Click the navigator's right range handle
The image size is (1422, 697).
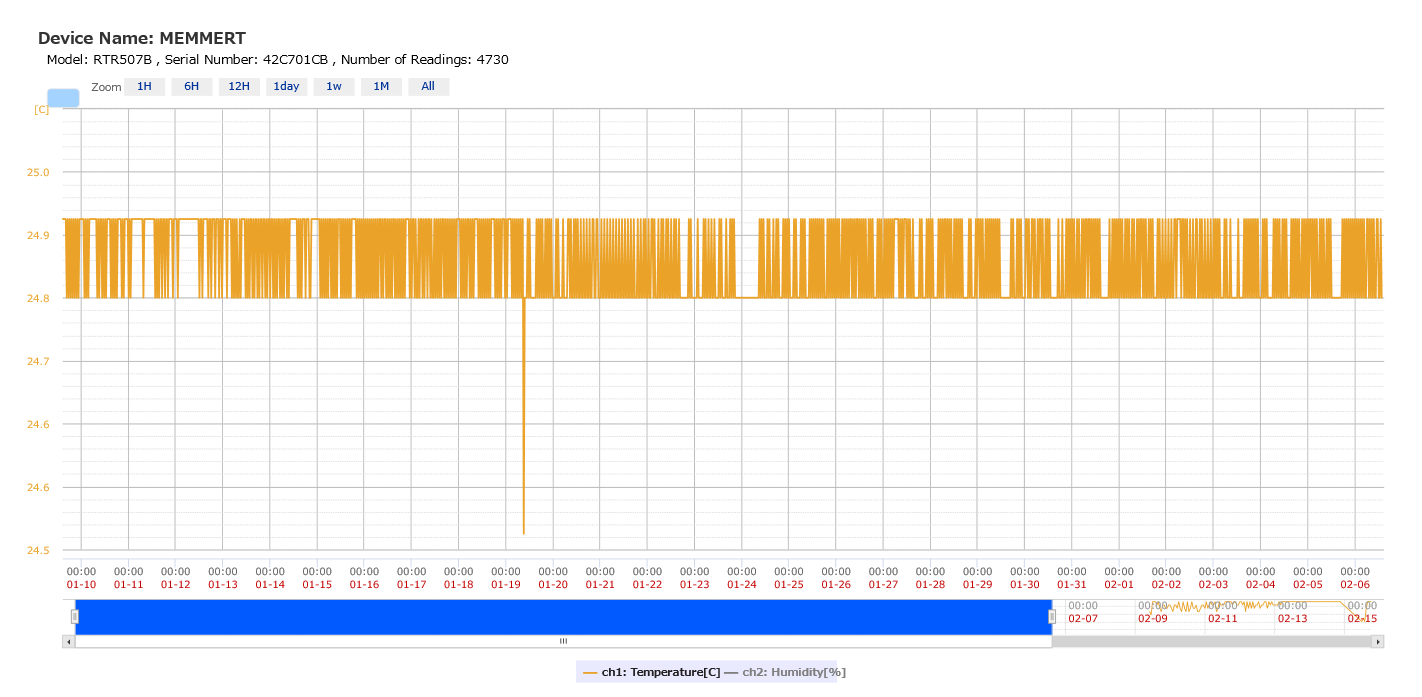pyautogui.click(x=1052, y=617)
